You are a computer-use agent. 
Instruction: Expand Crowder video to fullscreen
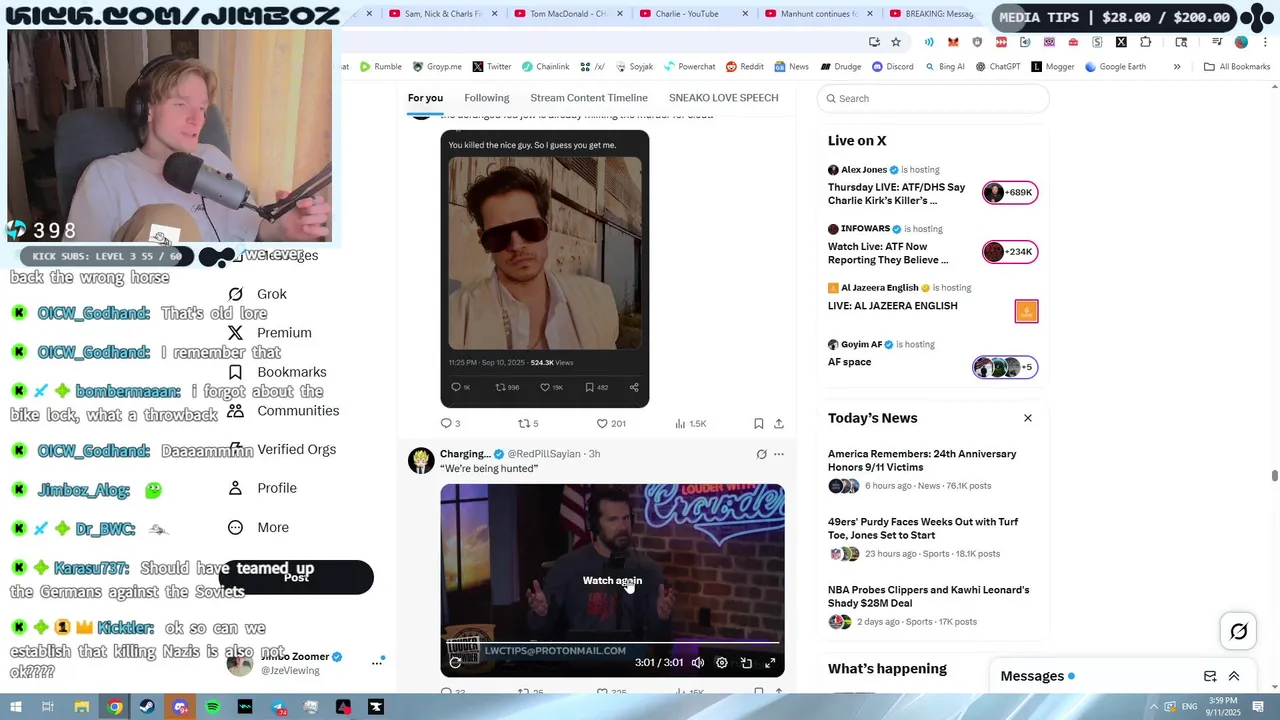point(770,662)
